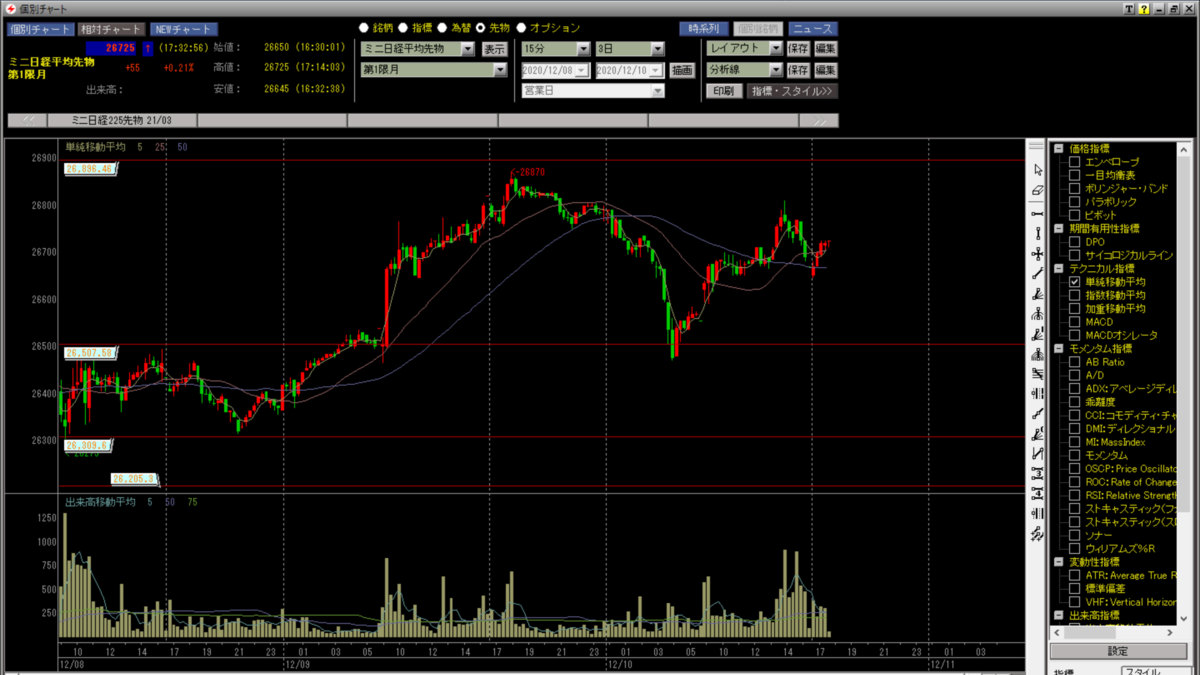Click the left tab-scroll arrows button
Image resolution: width=1200 pixels, height=675 pixels.
pyautogui.click(x=27, y=120)
